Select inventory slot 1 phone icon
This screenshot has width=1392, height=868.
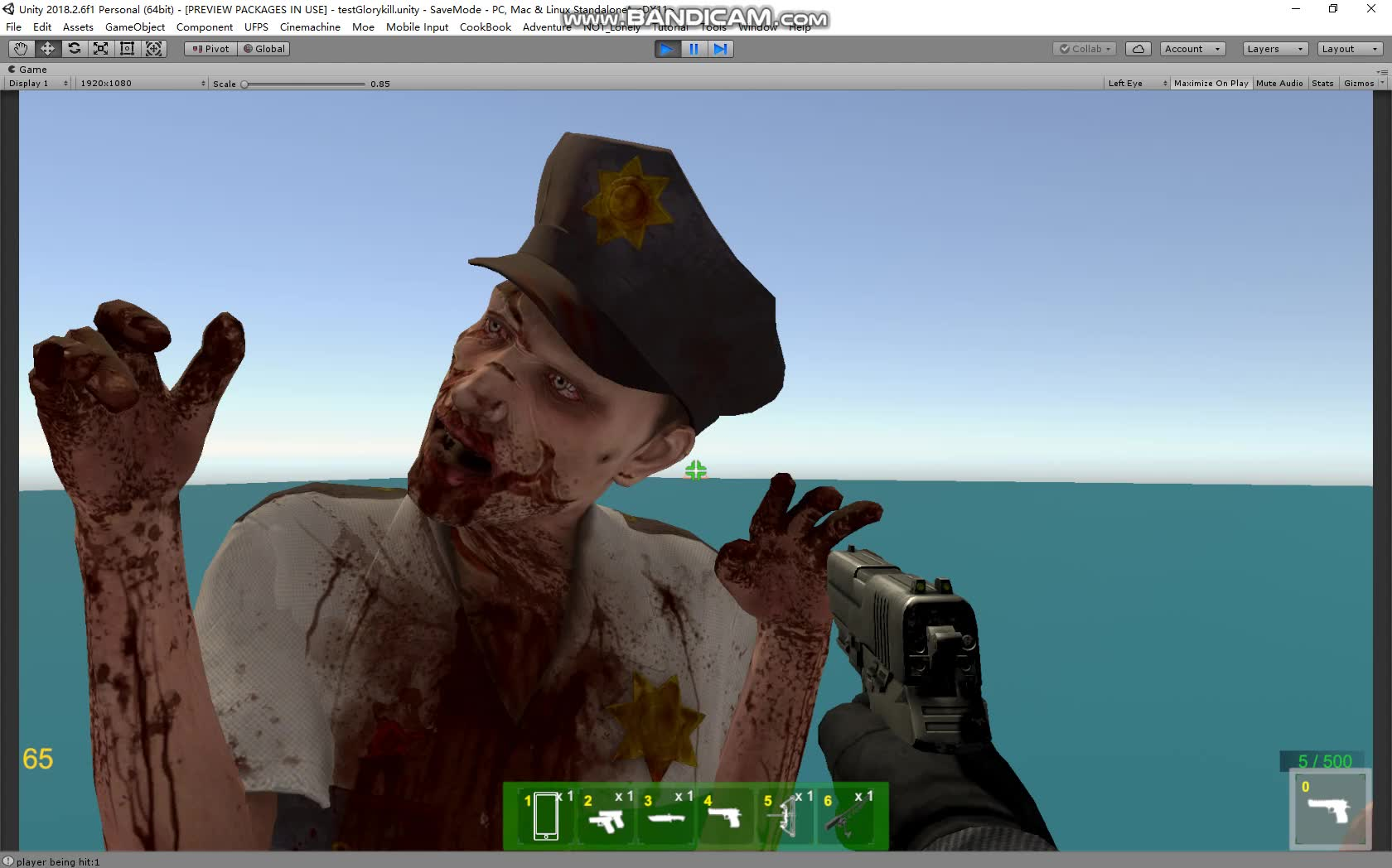pyautogui.click(x=545, y=815)
